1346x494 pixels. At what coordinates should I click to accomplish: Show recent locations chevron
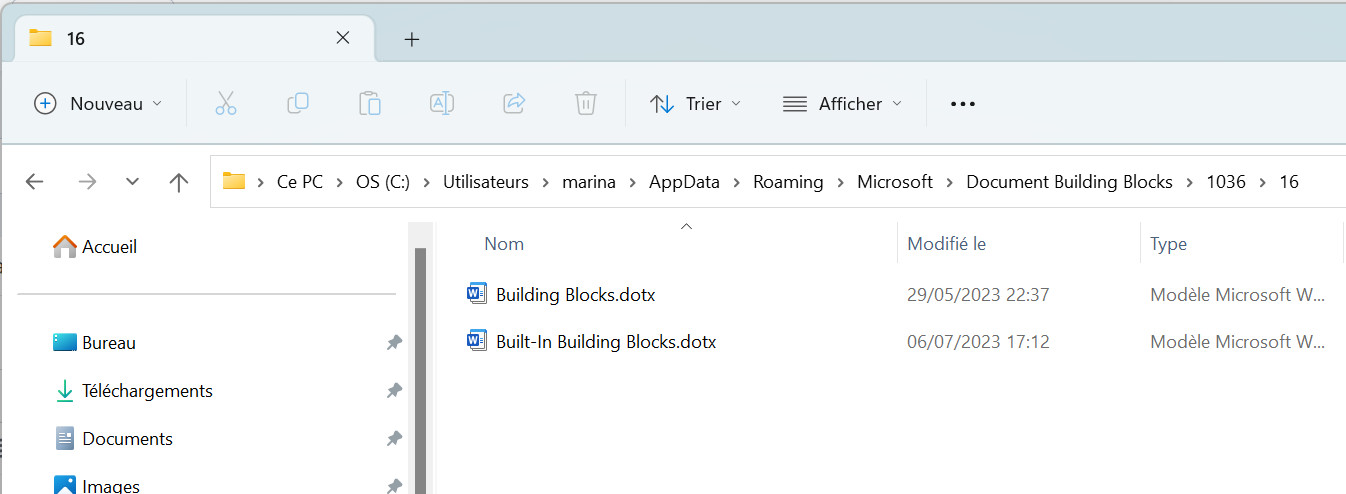tap(132, 181)
